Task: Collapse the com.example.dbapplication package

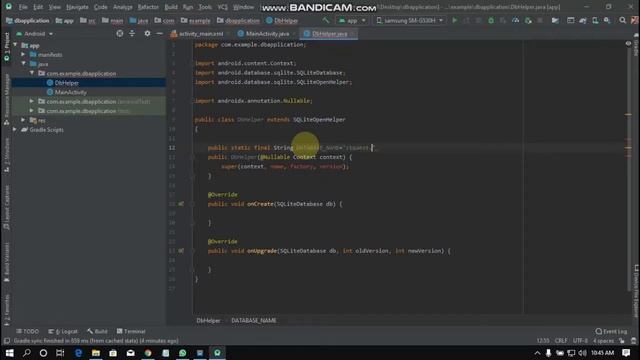Action: 32,73
